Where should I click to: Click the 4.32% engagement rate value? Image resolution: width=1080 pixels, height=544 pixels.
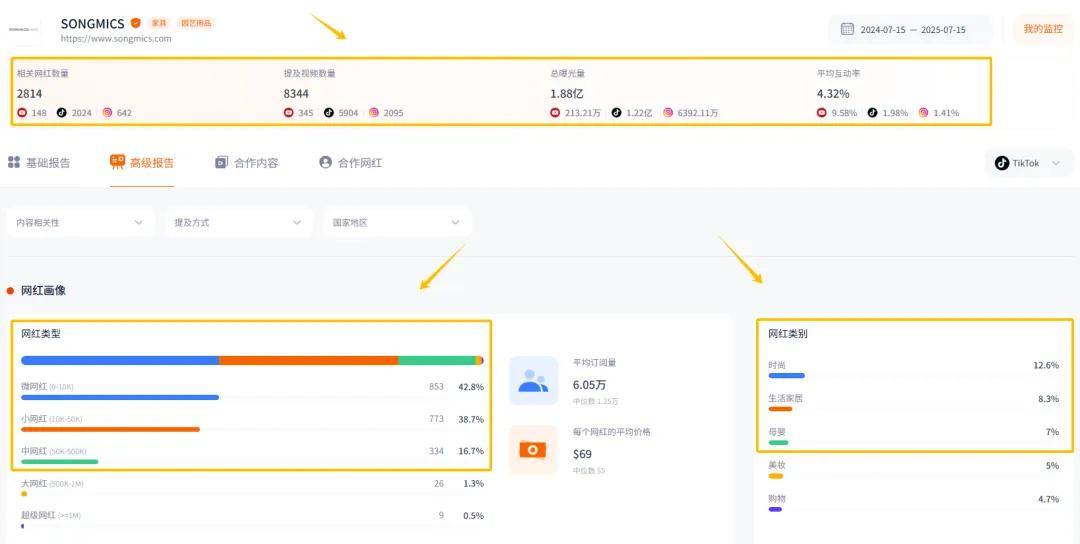833,94
